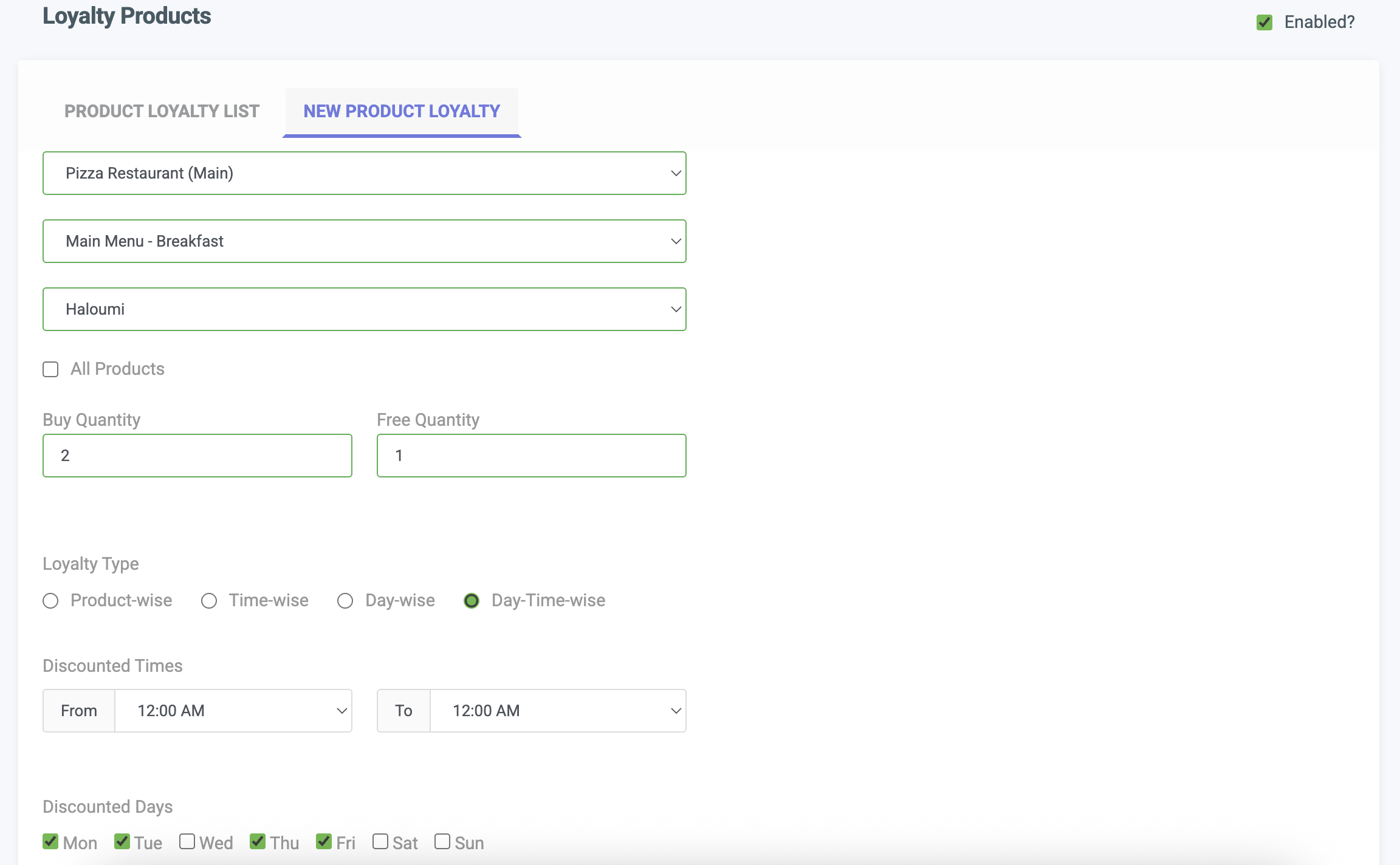Click the Free Quantity input field

531,455
